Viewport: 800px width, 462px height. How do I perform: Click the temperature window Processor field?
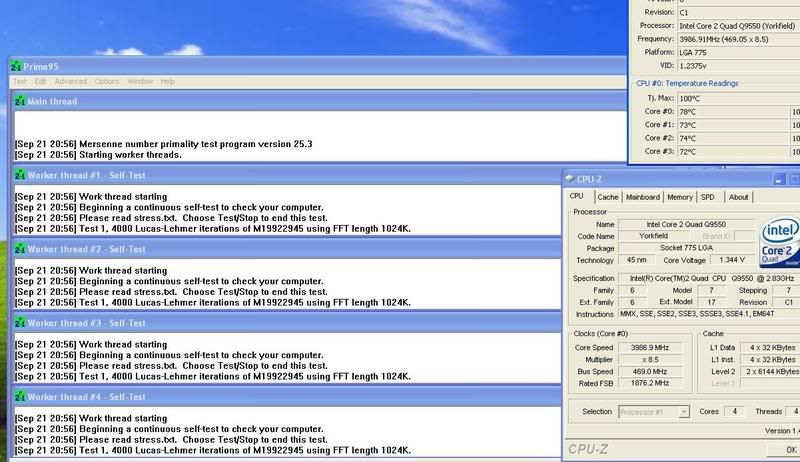[x=739, y=25]
